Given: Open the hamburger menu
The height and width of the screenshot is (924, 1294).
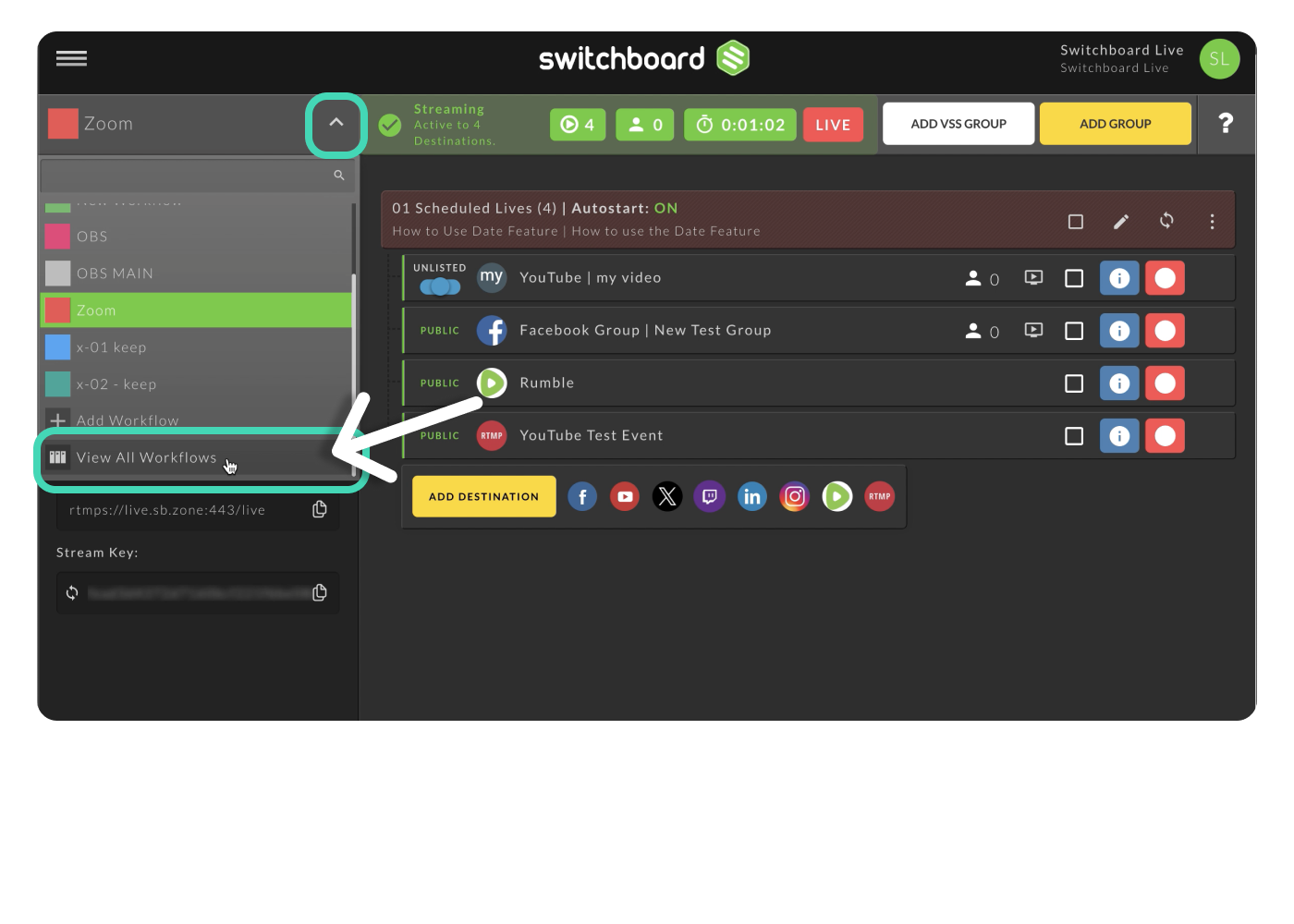Looking at the screenshot, I should [71, 59].
